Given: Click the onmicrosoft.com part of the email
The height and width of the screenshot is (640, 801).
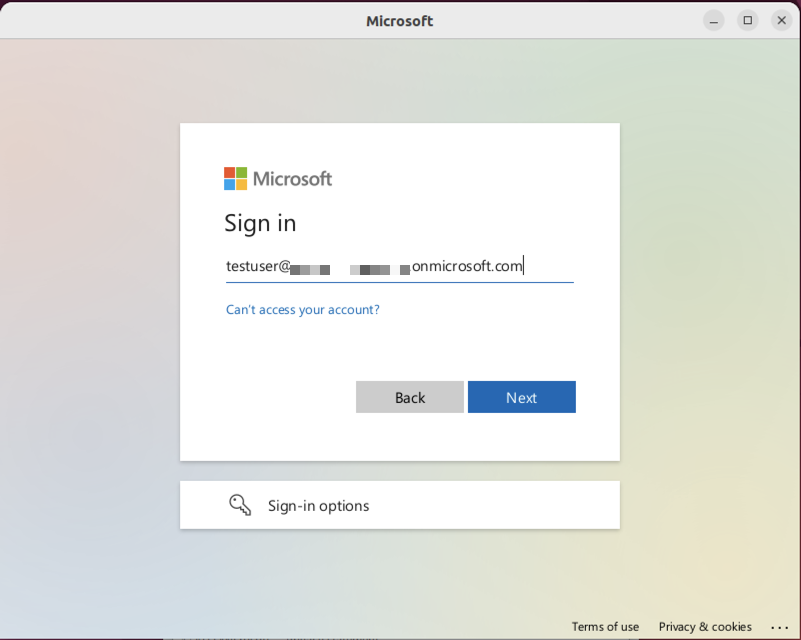Looking at the screenshot, I should (467, 267).
